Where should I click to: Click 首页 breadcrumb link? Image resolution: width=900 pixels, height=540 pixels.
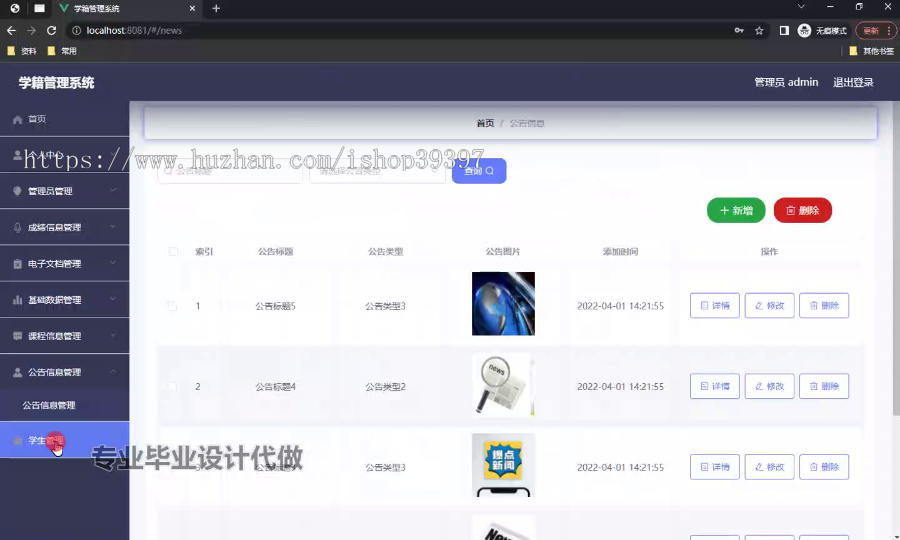click(485, 123)
